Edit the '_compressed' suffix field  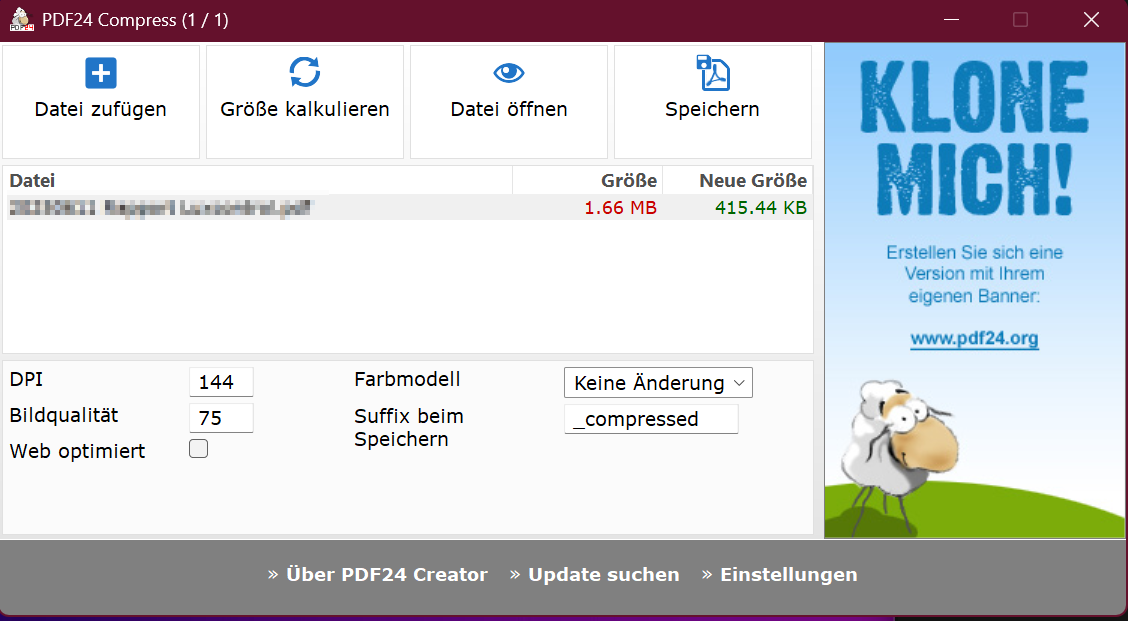pos(651,419)
